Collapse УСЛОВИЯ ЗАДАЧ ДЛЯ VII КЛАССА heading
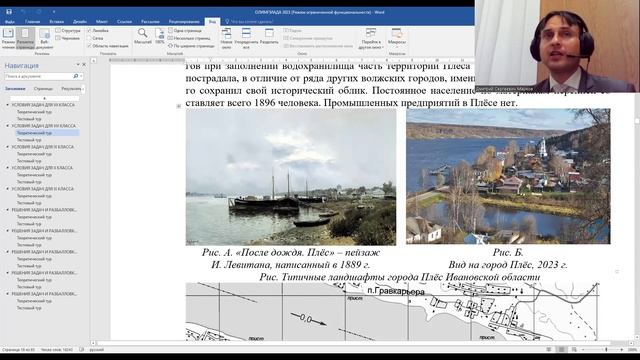The image size is (640, 360). point(7,126)
